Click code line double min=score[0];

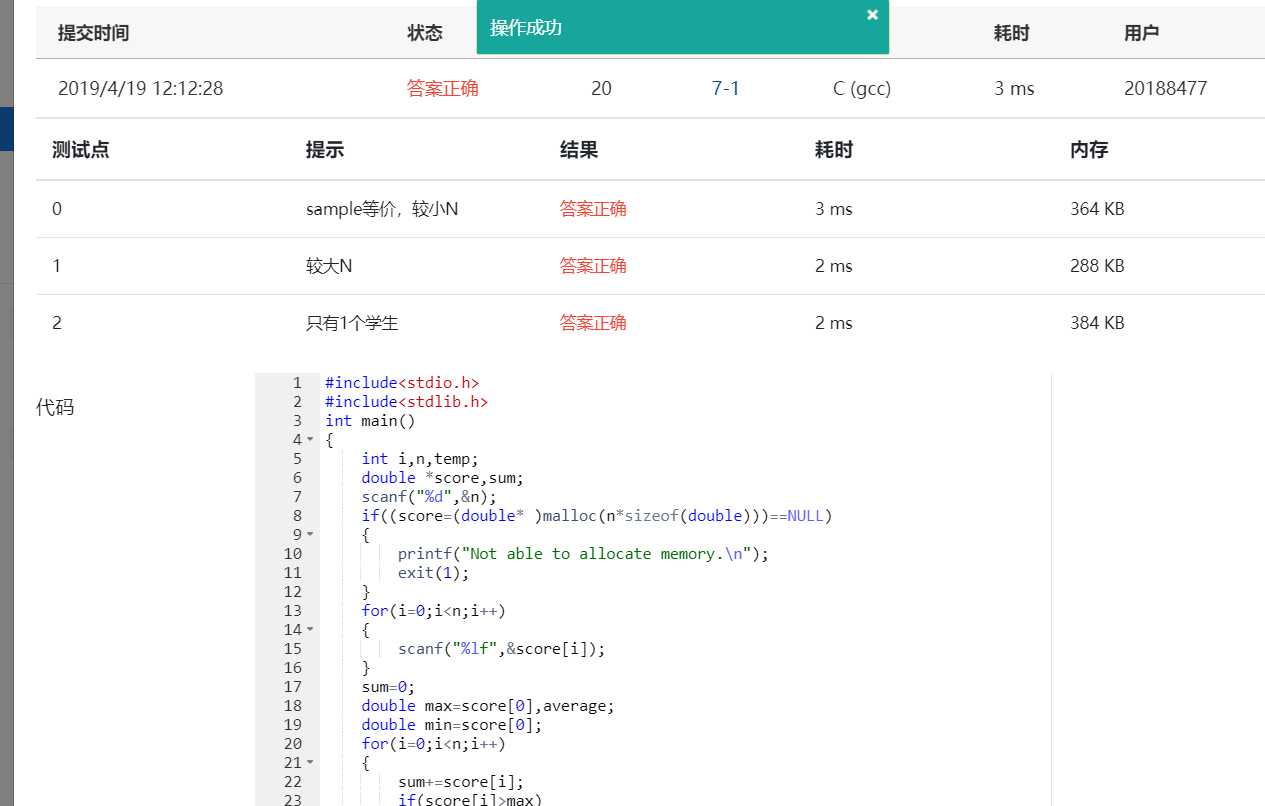[452, 725]
